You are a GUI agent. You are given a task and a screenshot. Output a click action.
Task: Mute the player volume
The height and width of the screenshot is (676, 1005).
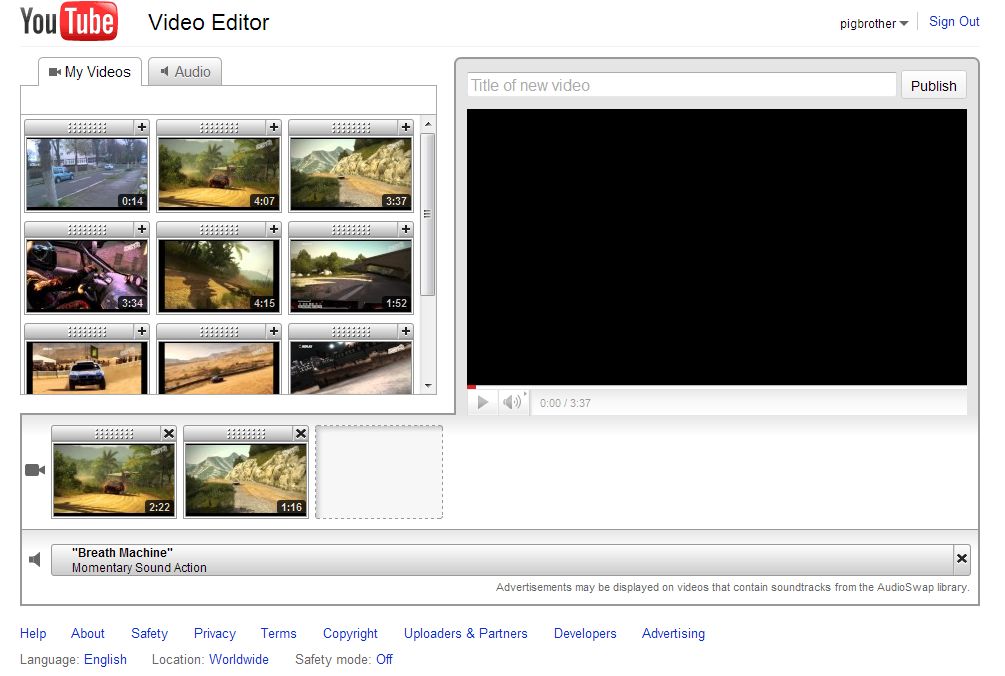pos(512,402)
